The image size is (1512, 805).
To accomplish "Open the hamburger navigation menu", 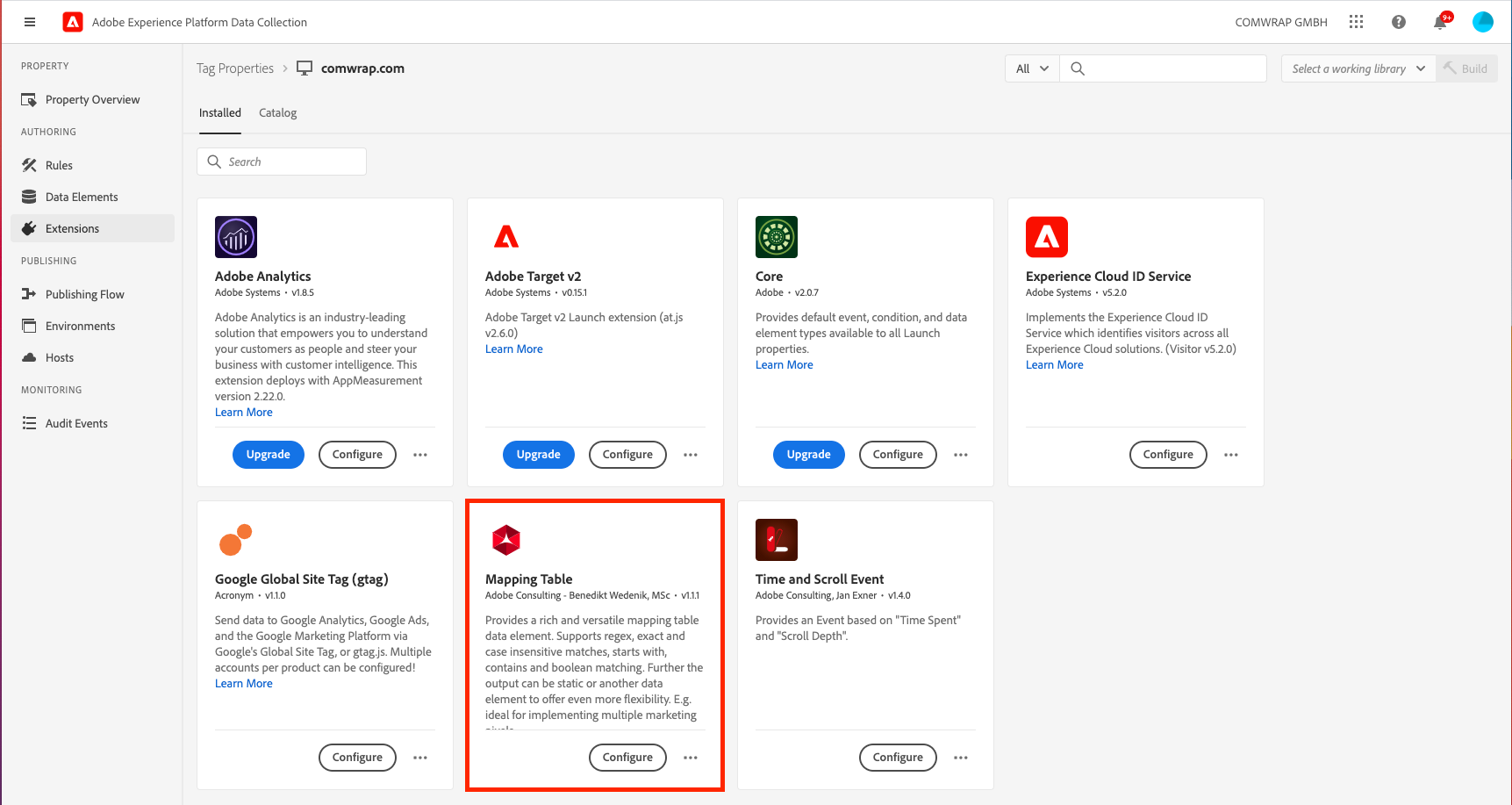I will tap(30, 22).
